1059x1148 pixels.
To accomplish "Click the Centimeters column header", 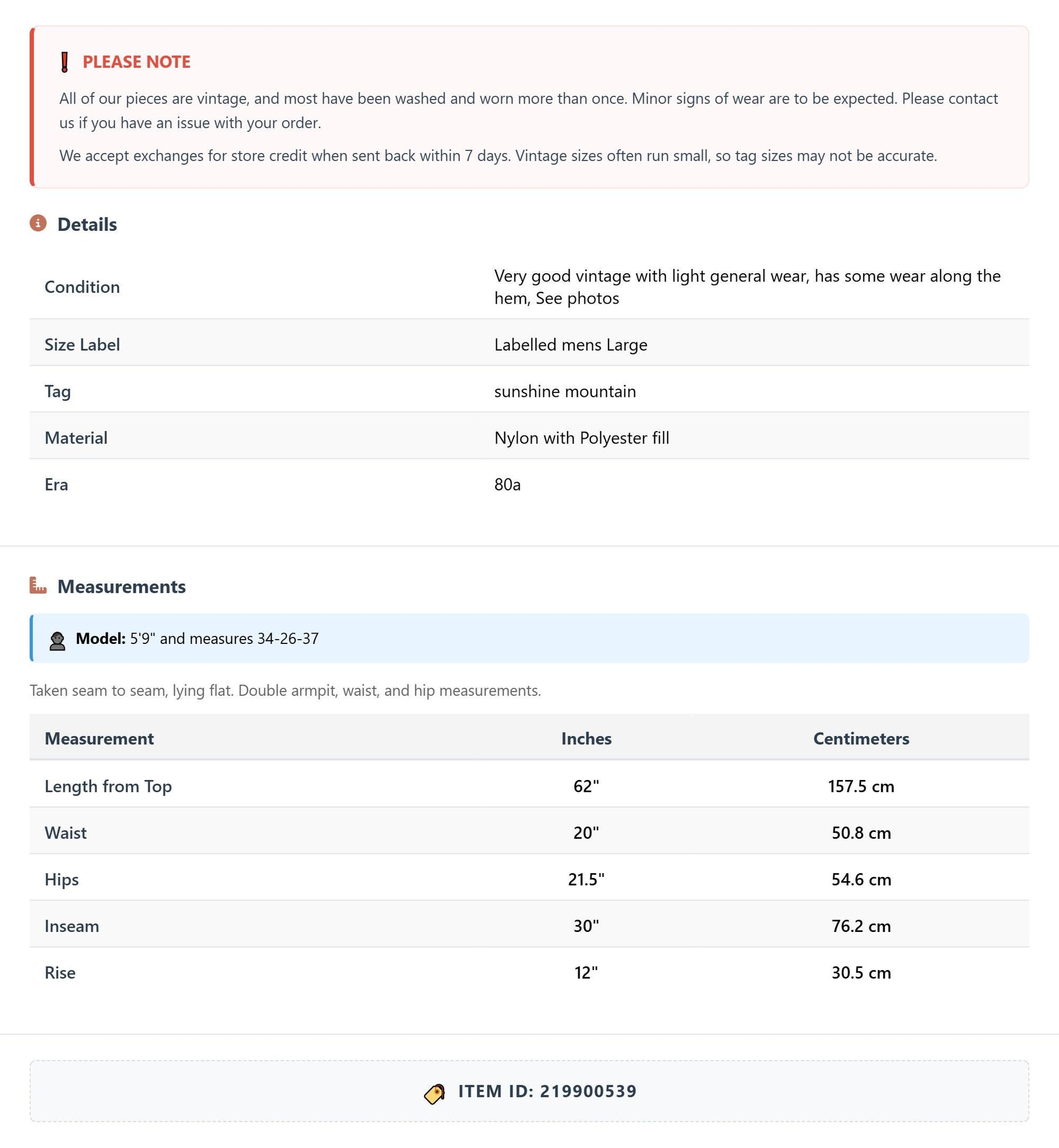I will 861,738.
